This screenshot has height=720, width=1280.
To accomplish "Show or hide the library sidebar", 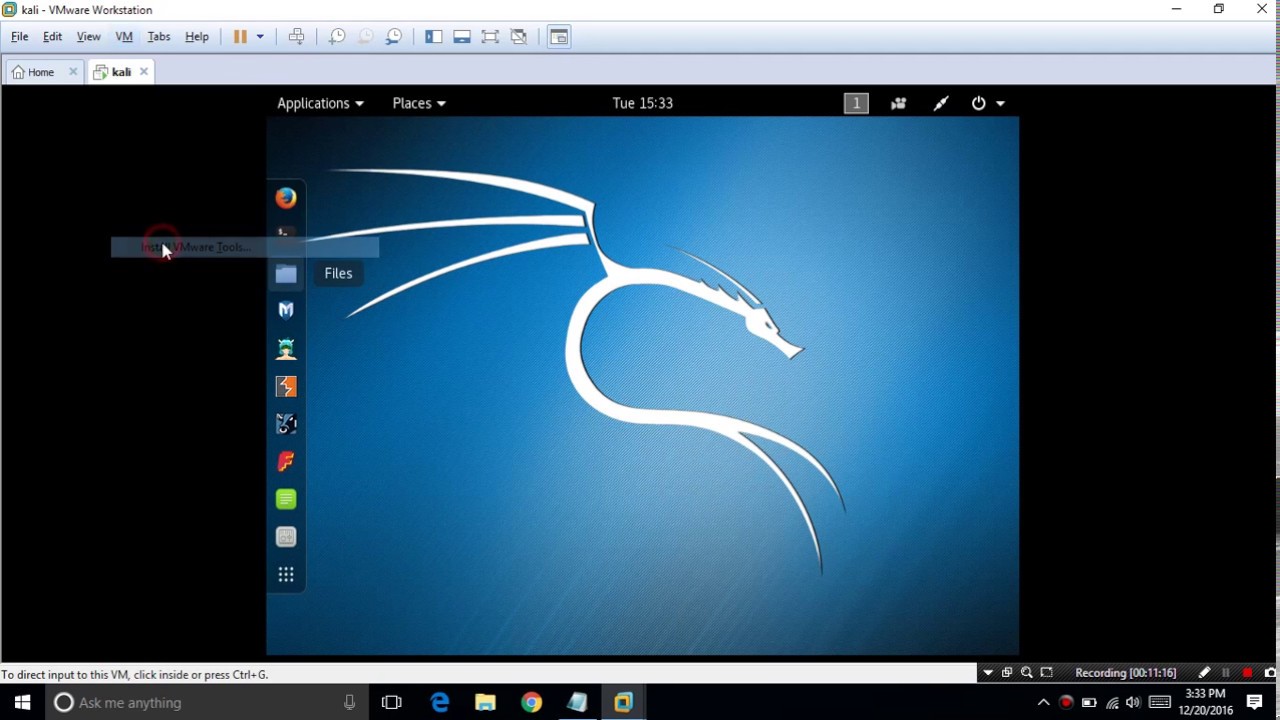I will 433,37.
